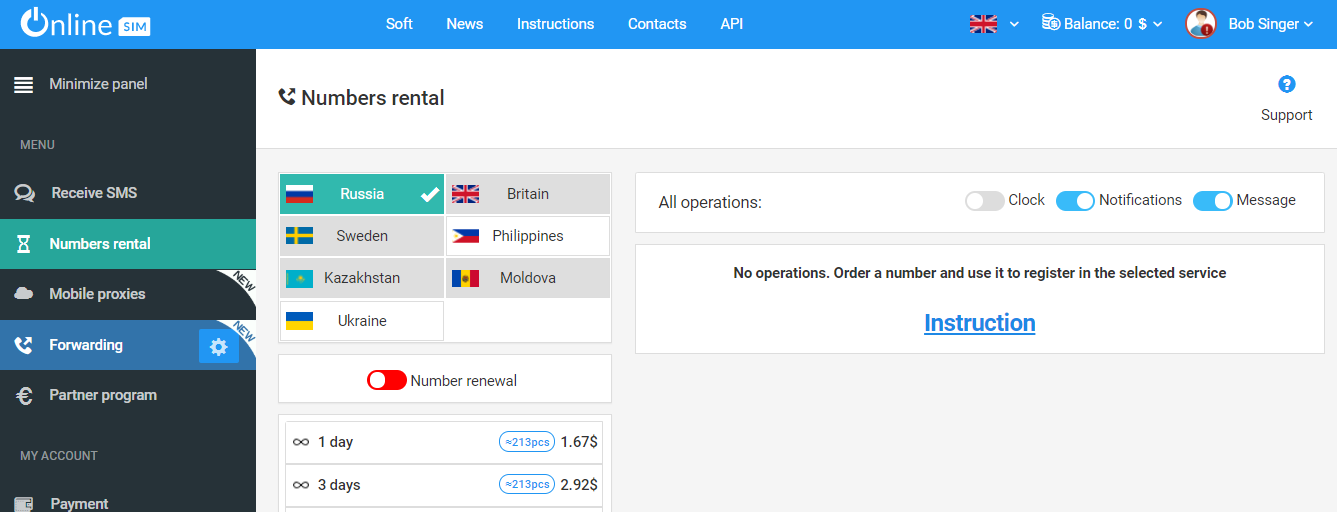The height and width of the screenshot is (512, 1337).
Task: Go to the Instructions page
Action: [555, 24]
